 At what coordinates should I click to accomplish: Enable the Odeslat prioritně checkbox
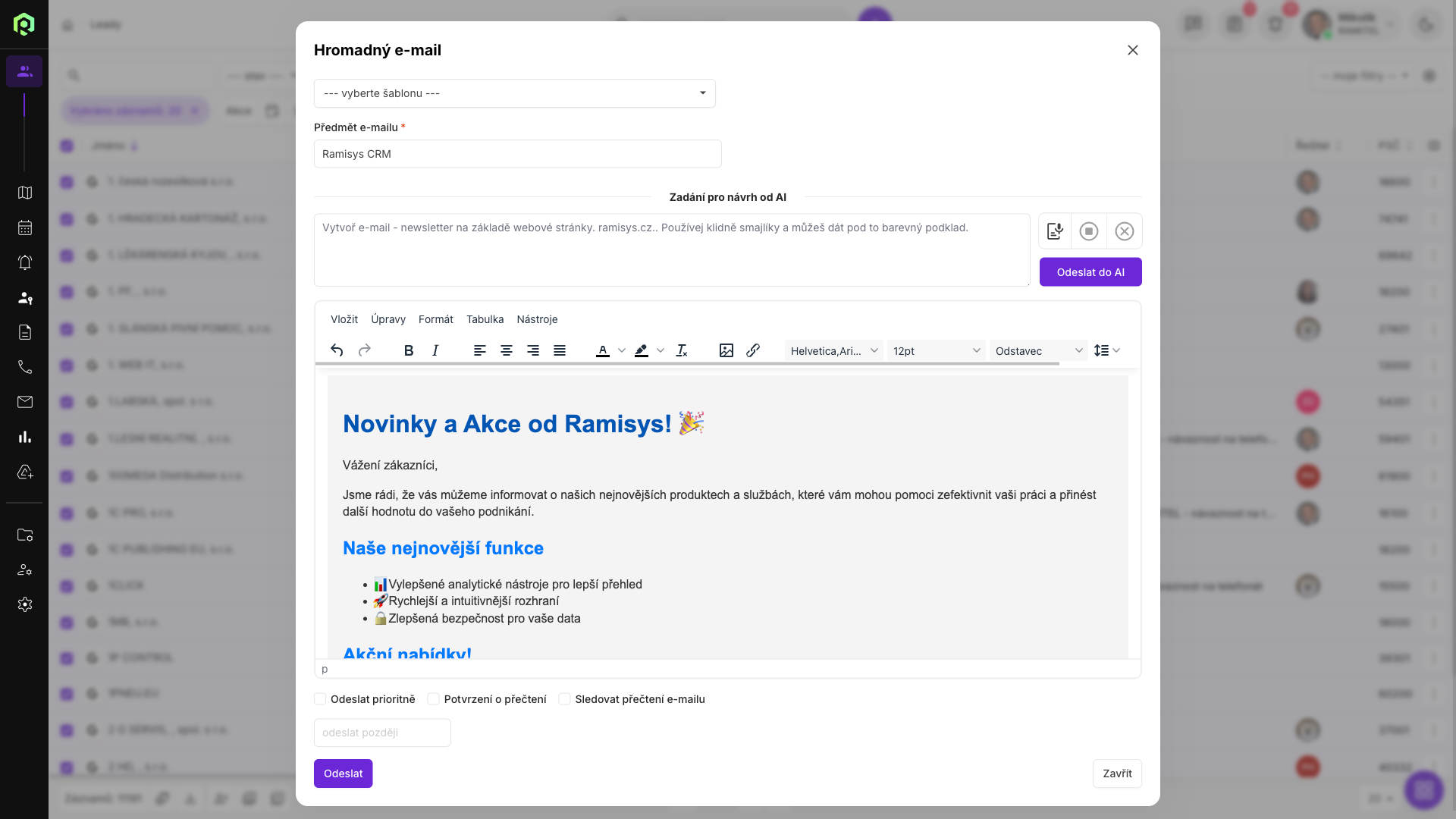320,699
